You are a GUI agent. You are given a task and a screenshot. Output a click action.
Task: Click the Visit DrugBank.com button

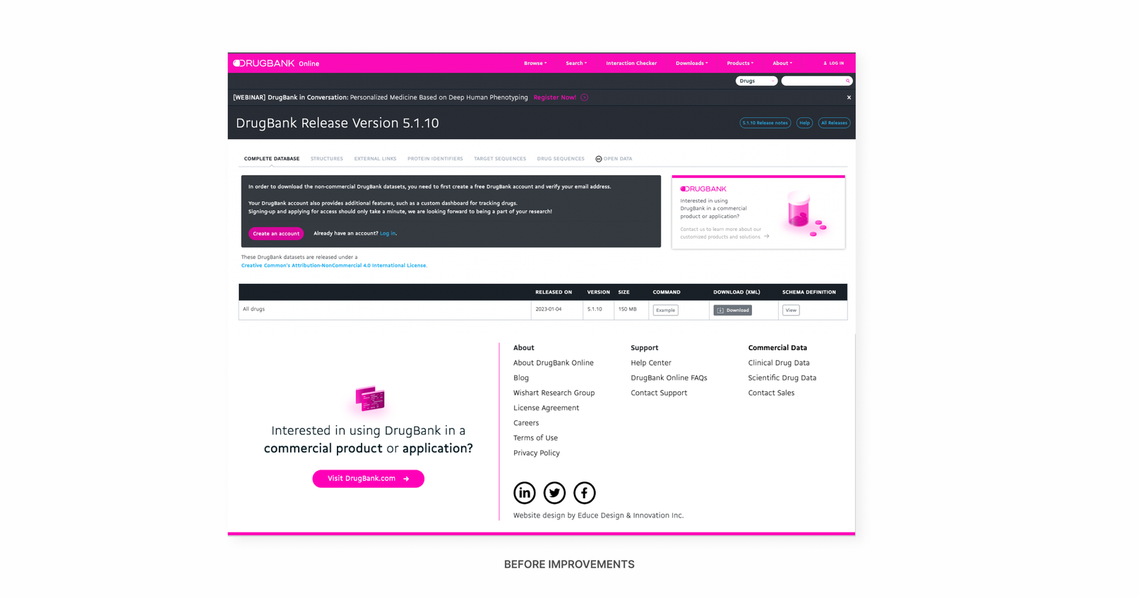click(368, 479)
